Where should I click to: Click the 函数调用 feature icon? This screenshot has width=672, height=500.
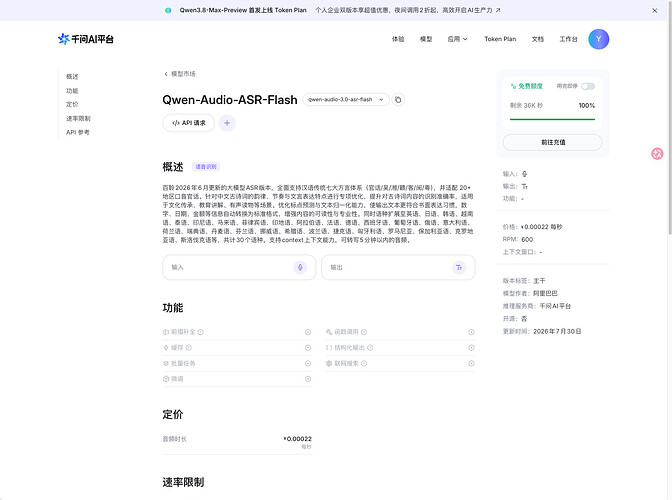coord(329,332)
